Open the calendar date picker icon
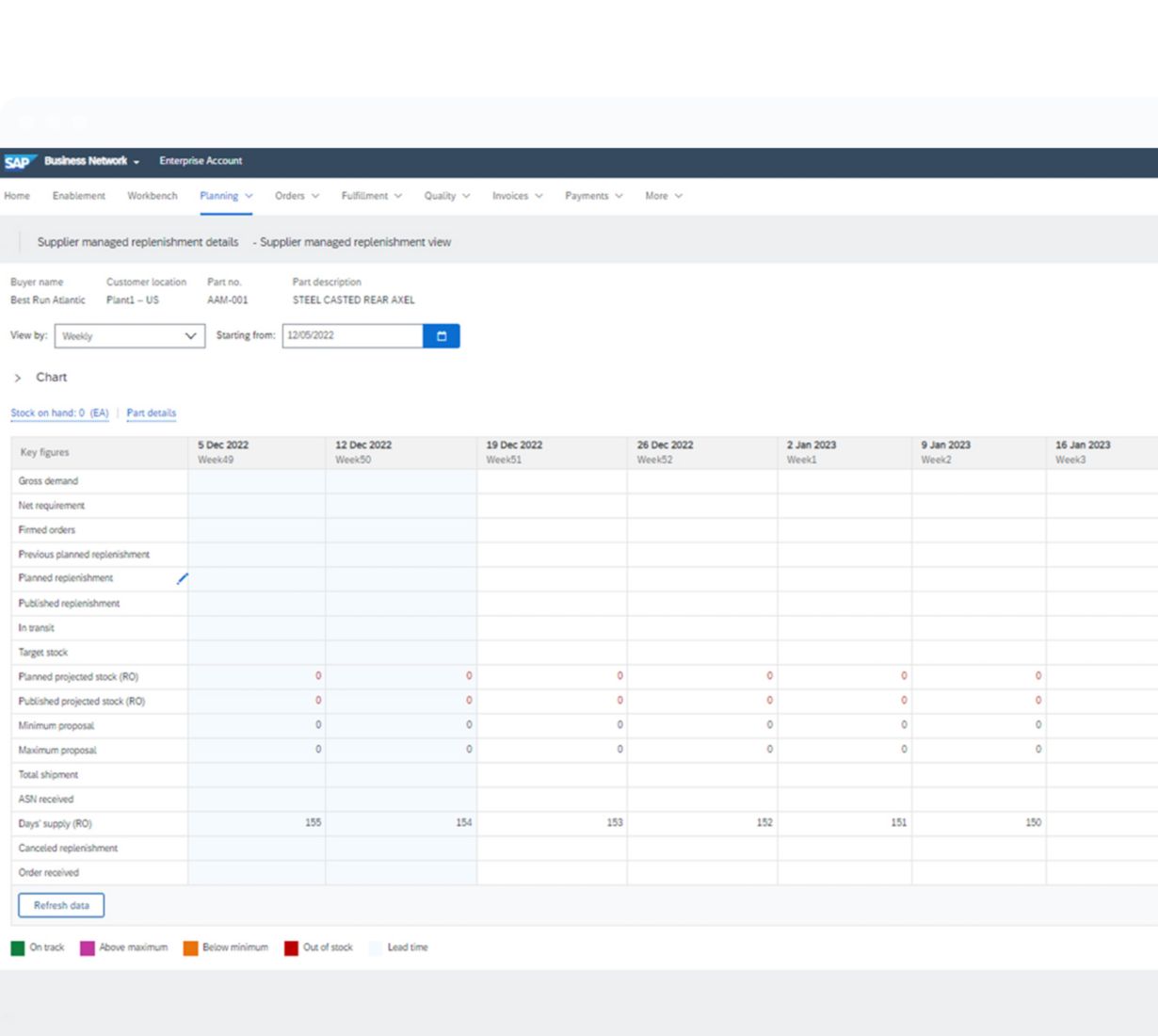Image resolution: width=1158 pixels, height=1036 pixels. click(x=441, y=336)
